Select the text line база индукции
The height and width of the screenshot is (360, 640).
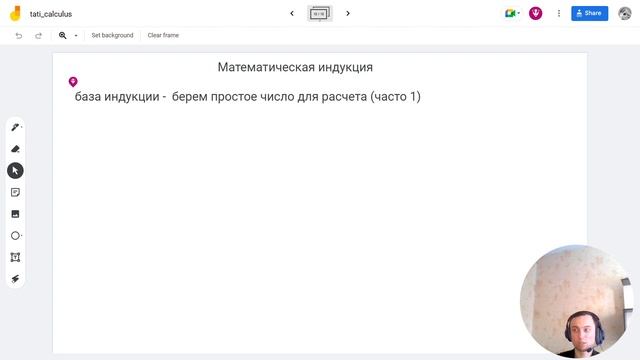(247, 97)
